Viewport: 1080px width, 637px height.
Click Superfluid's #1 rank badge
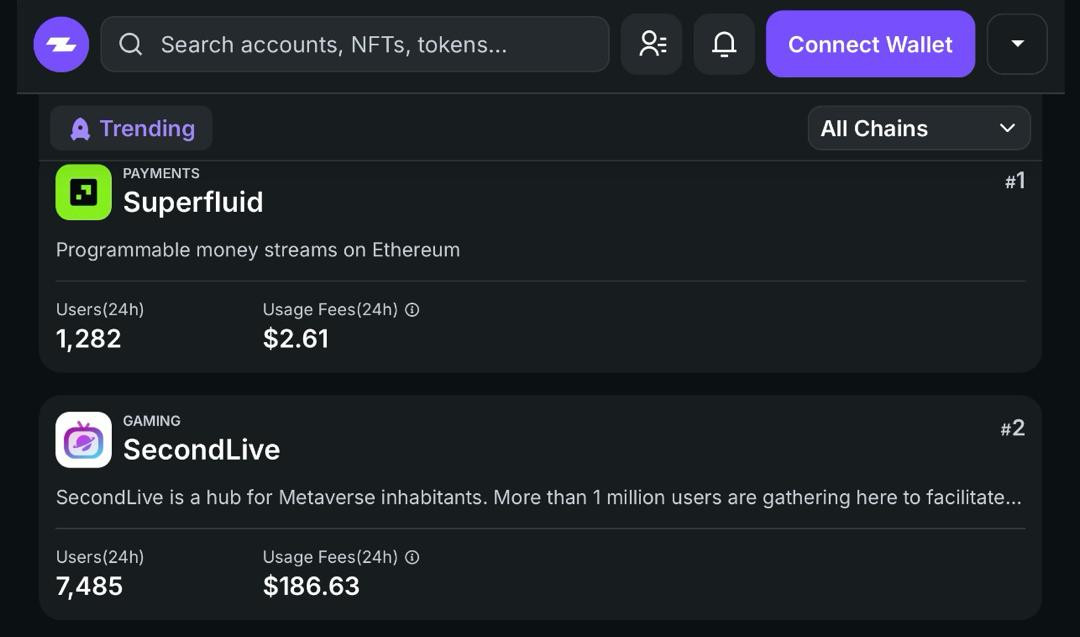point(1015,181)
